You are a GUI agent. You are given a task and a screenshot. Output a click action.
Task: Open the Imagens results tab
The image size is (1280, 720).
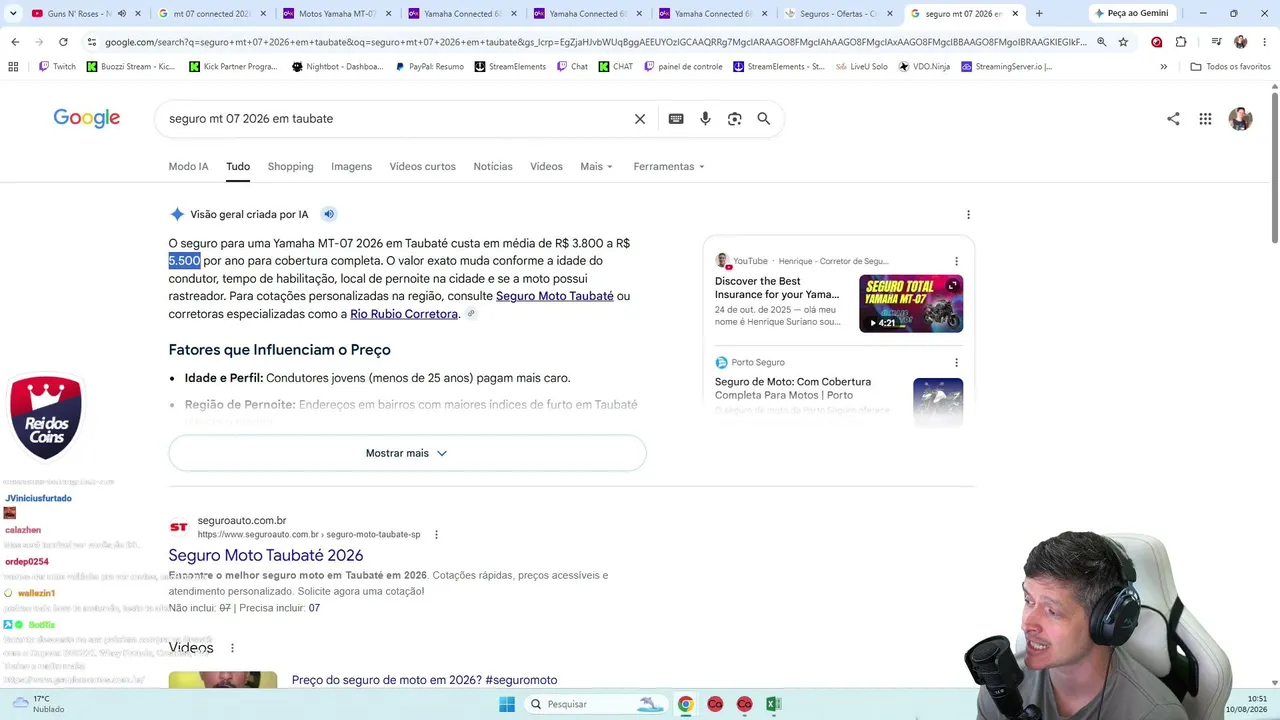[x=351, y=167]
